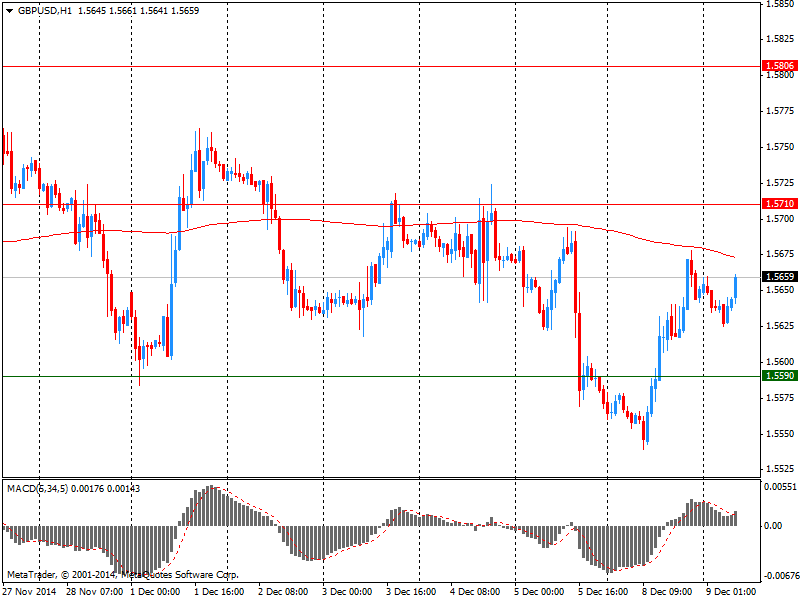The width and height of the screenshot is (800, 600).
Task: Click the 1.5825 price scale value
Action: [x=781, y=39]
